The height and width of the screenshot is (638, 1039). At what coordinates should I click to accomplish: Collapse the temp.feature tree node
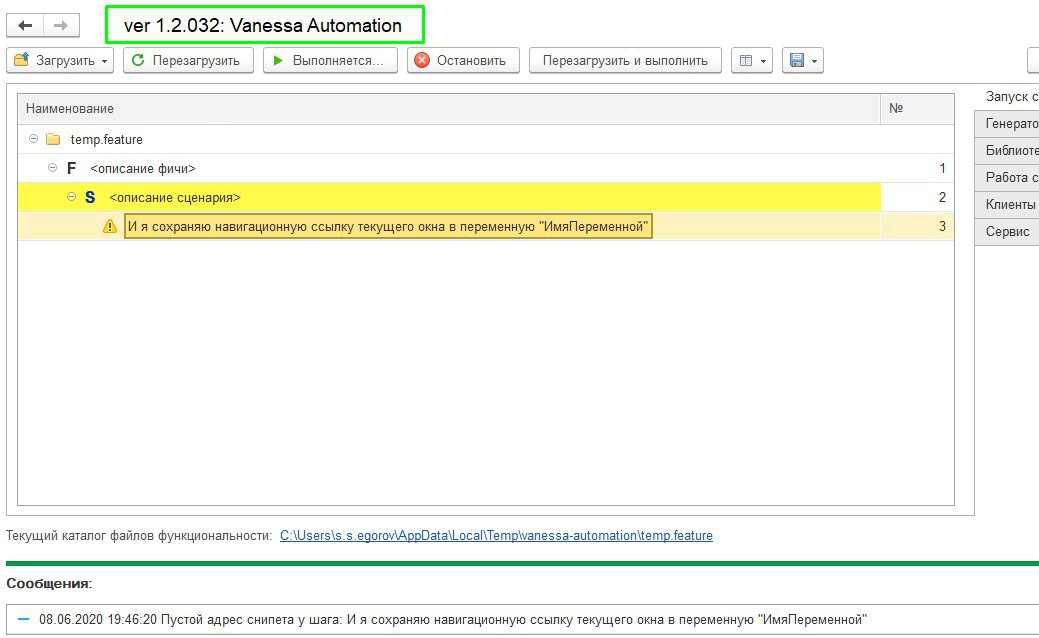33,139
